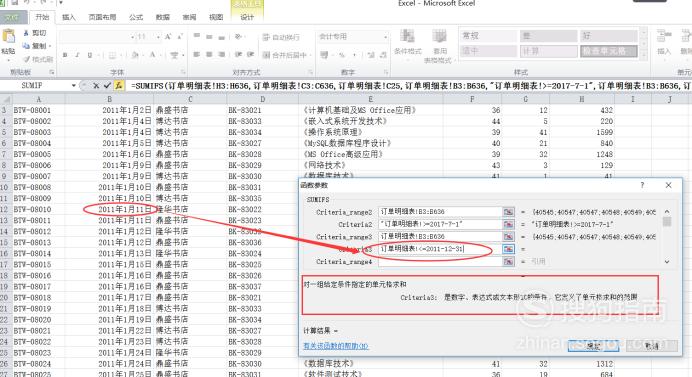692x377 pixels.
Task: Click the center align icon
Action: [x=209, y=55]
